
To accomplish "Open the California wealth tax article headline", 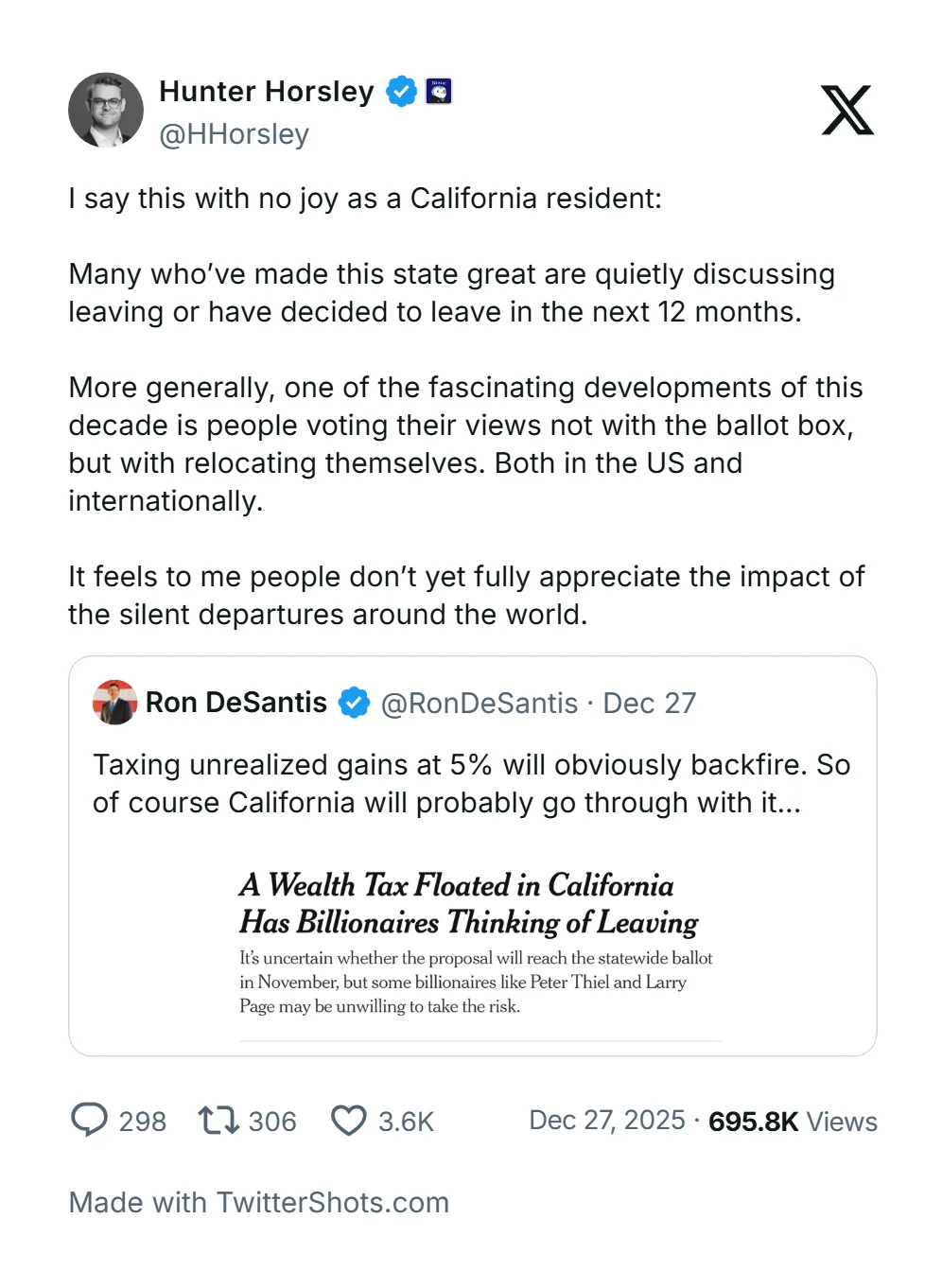I will [x=468, y=903].
